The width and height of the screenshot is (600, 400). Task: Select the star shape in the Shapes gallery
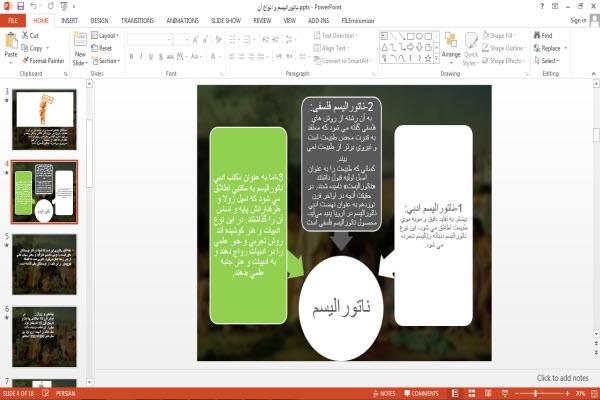[x=428, y=59]
